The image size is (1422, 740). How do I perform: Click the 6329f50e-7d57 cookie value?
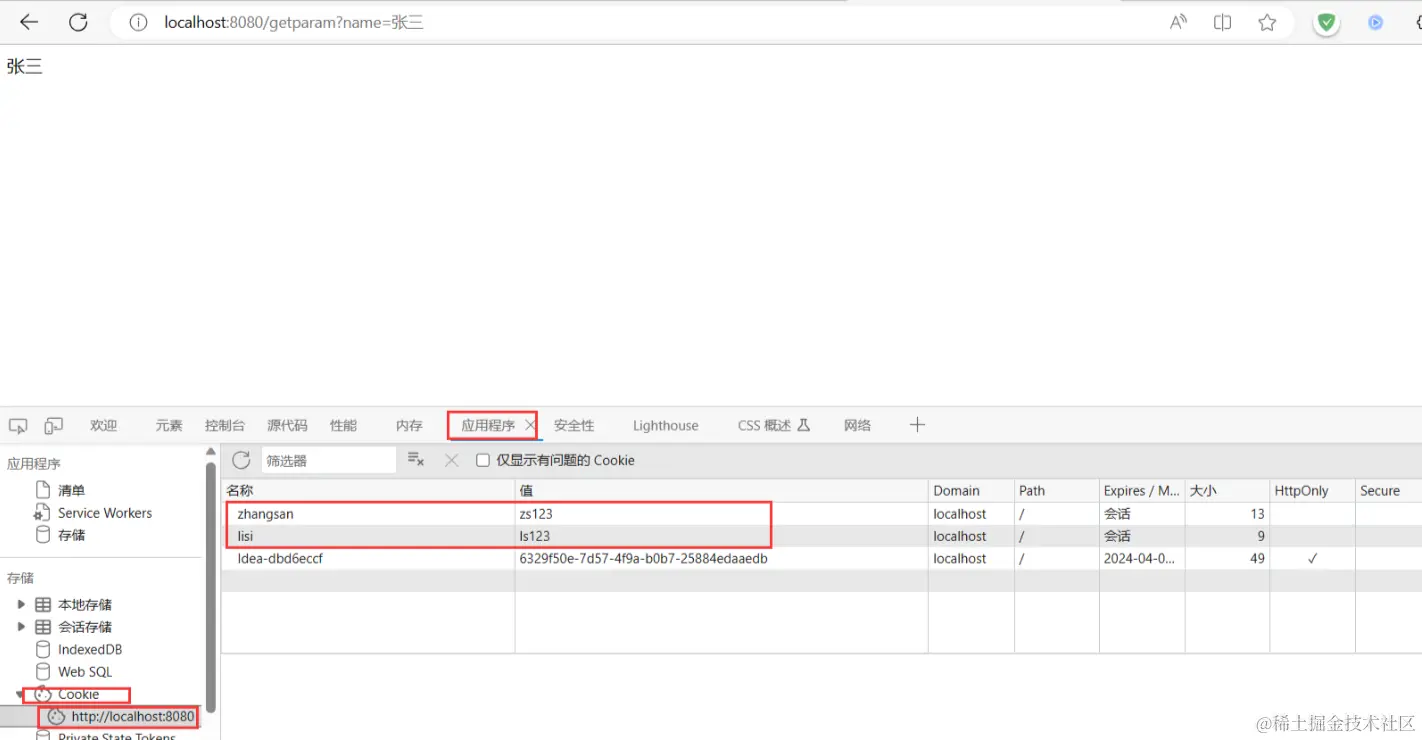pyautogui.click(x=643, y=559)
